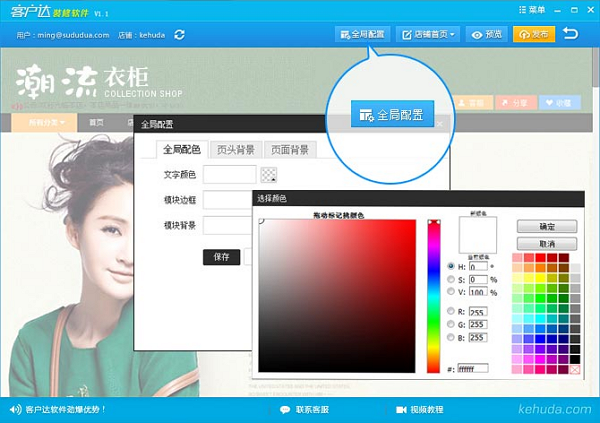Switch to the 页头背景 tab
600x423 pixels.
click(236, 150)
